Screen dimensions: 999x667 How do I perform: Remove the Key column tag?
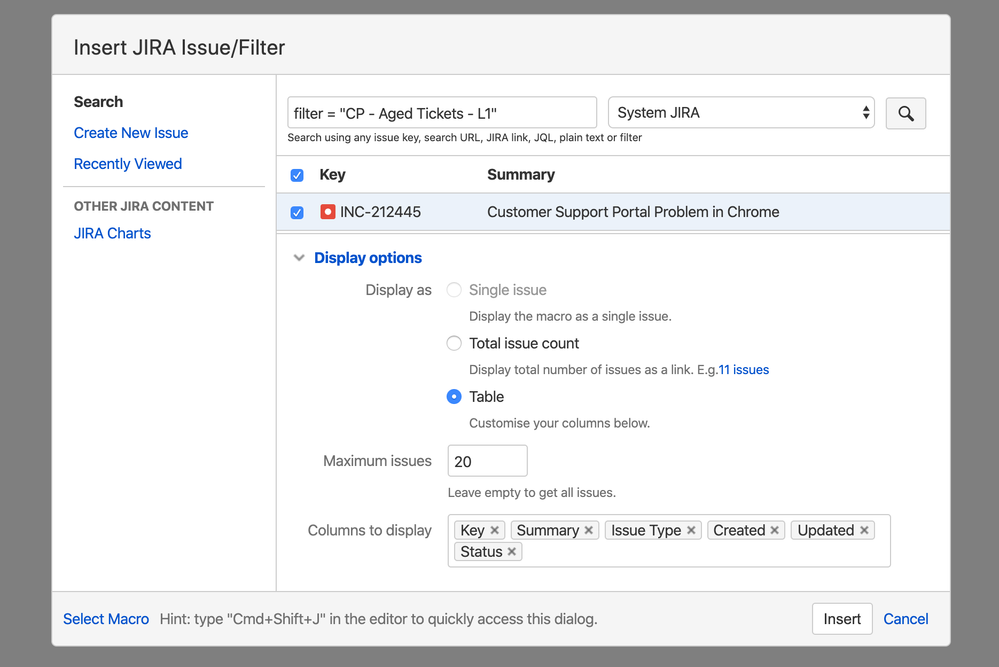[x=495, y=531]
